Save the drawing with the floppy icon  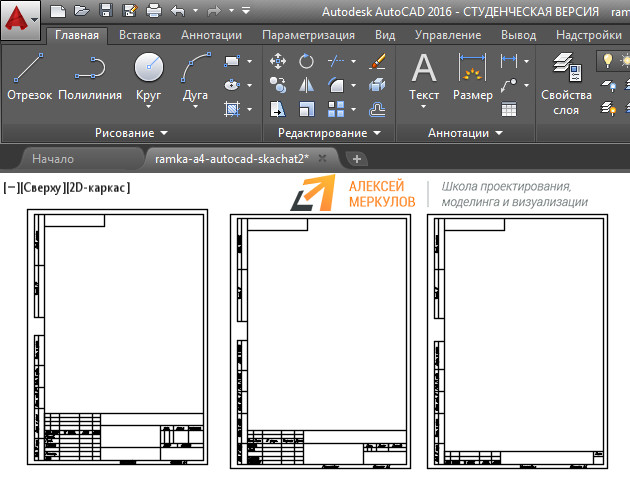pos(106,11)
